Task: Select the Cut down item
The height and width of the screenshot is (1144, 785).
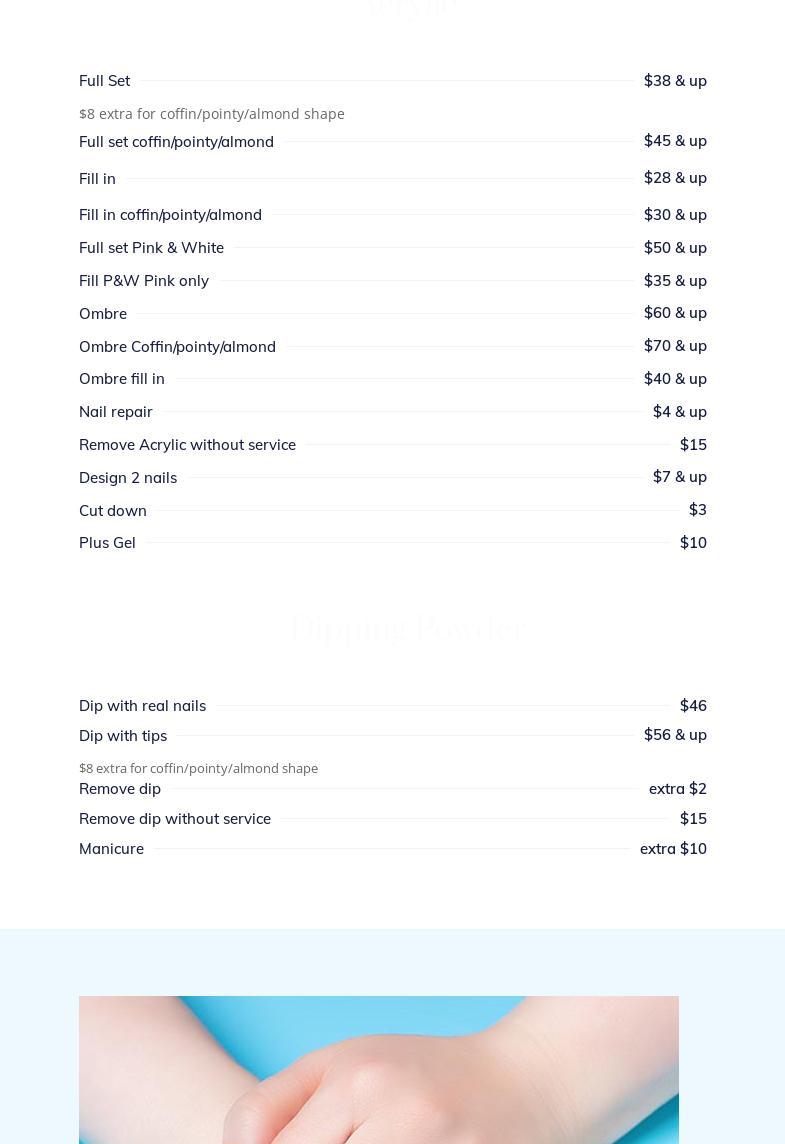Action: [112, 511]
